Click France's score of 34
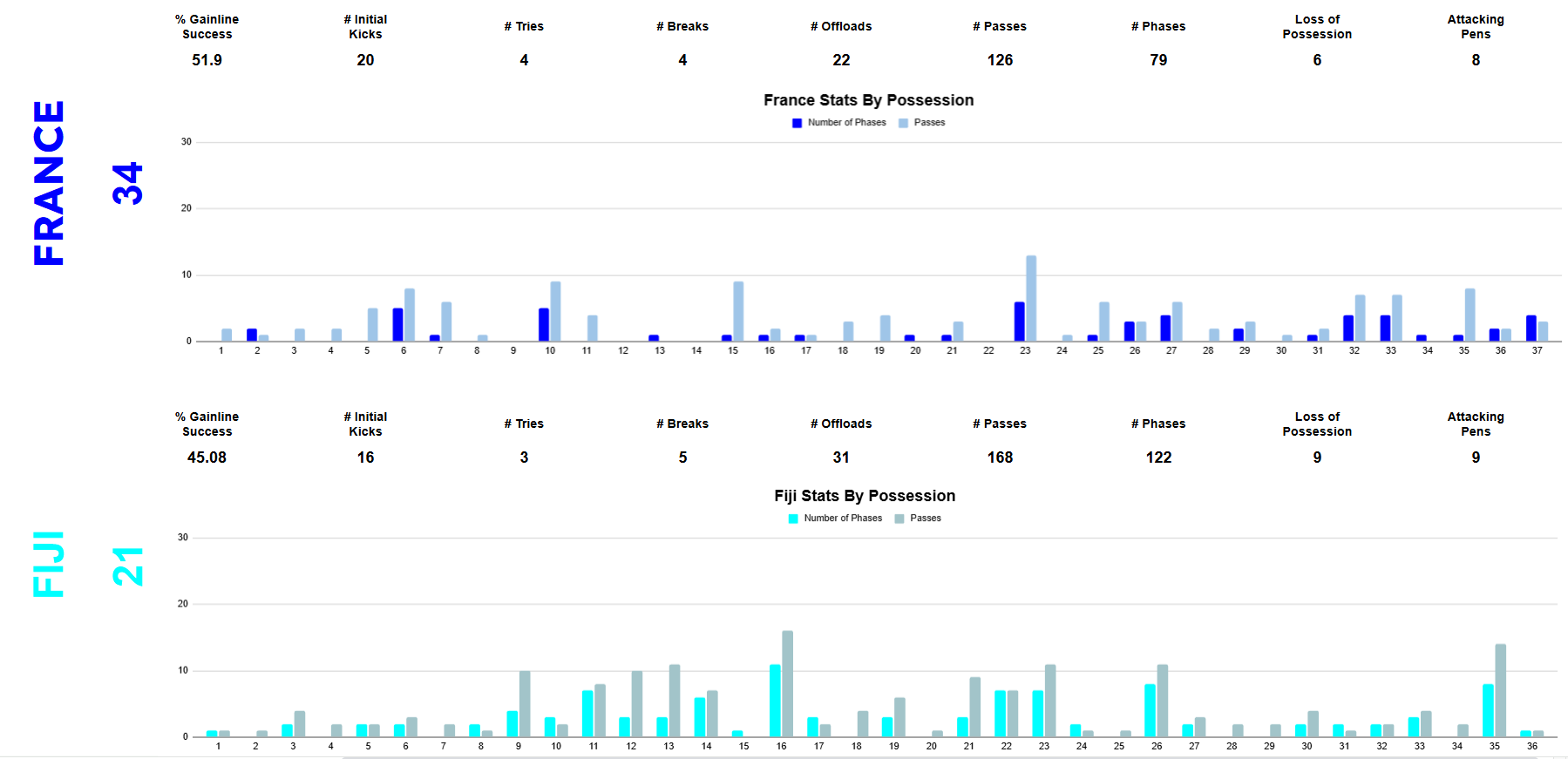This screenshot has width=1568, height=759. (x=127, y=183)
